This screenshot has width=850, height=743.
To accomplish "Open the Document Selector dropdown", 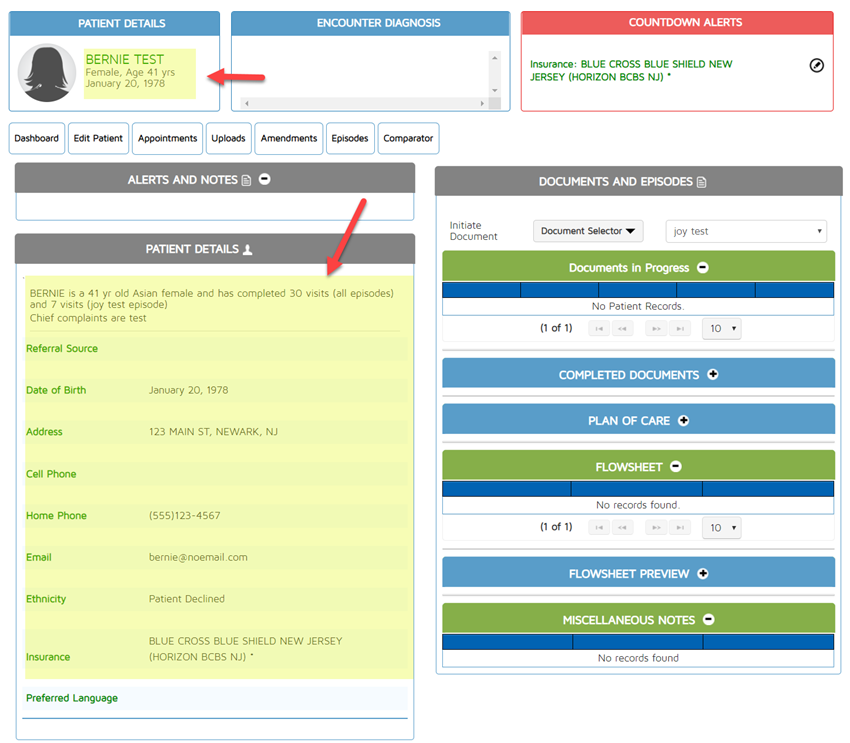I will (588, 231).
